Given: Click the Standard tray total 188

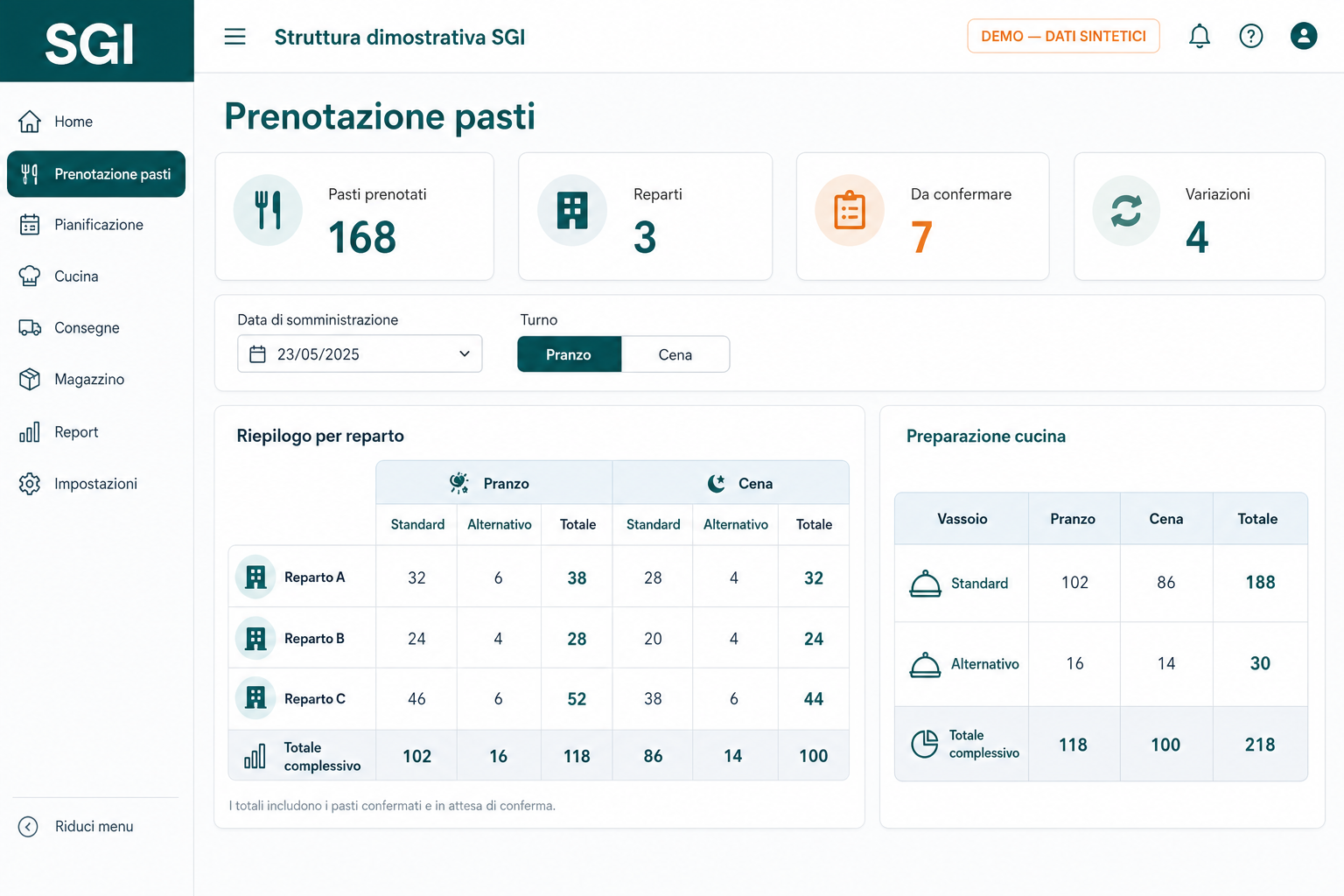Looking at the screenshot, I should 1260,583.
